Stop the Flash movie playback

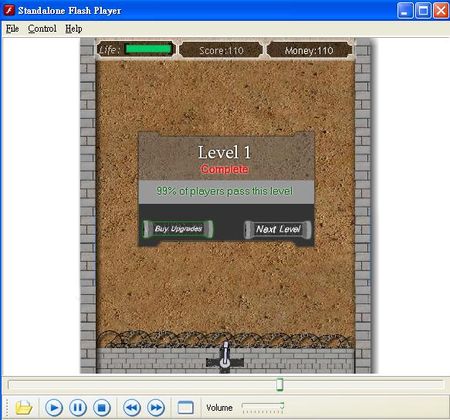click(102, 407)
